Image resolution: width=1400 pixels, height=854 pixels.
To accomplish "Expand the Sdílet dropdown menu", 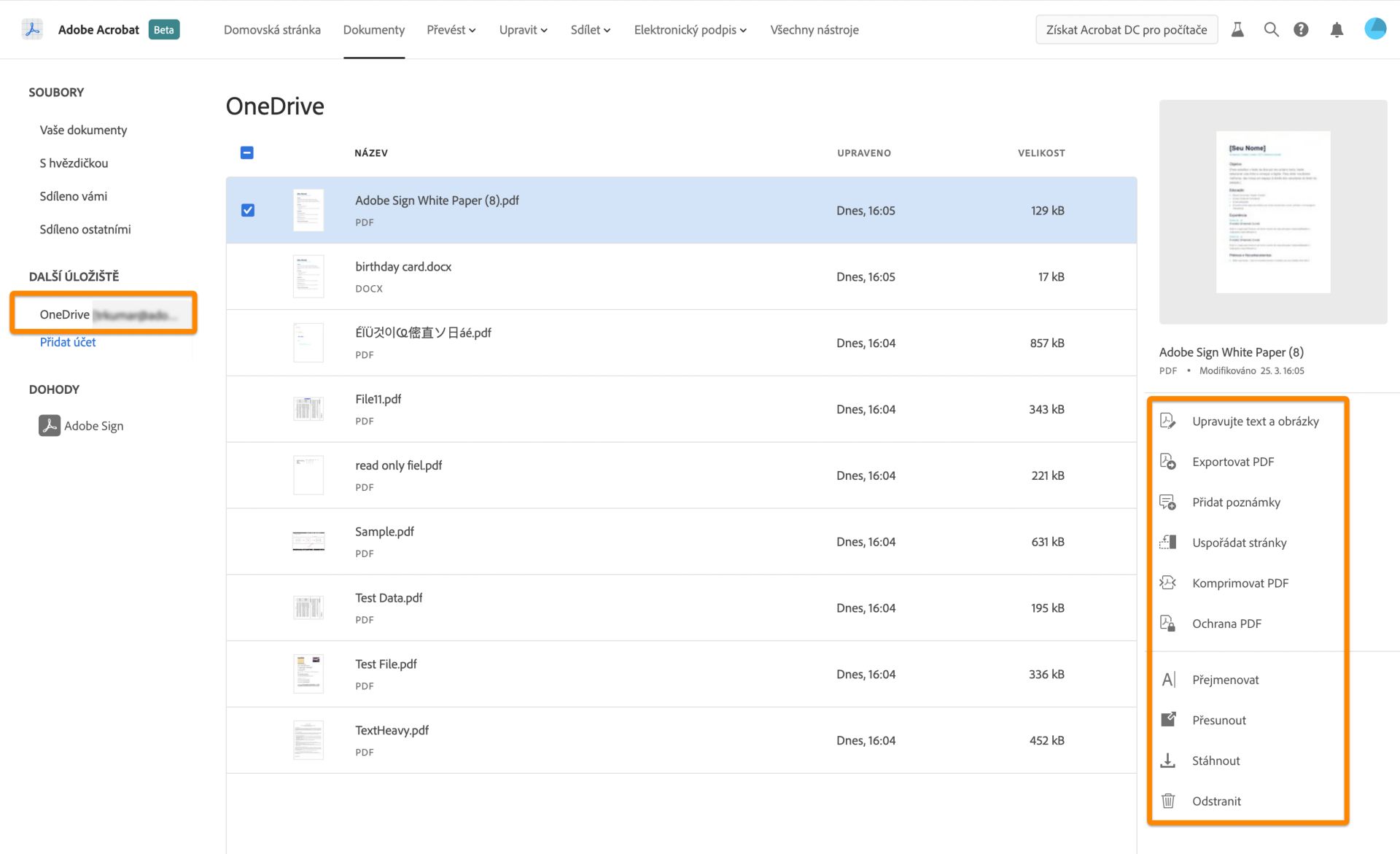I will tap(591, 30).
